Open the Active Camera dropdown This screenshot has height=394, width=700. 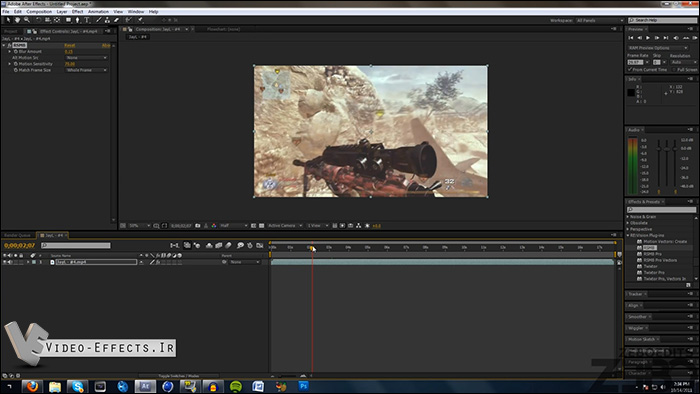(284, 226)
